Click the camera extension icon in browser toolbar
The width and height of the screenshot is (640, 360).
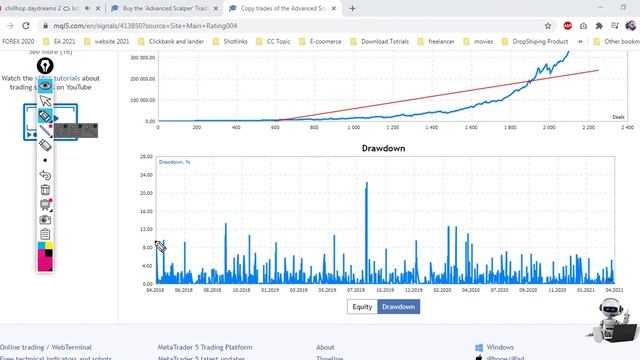coord(583,26)
